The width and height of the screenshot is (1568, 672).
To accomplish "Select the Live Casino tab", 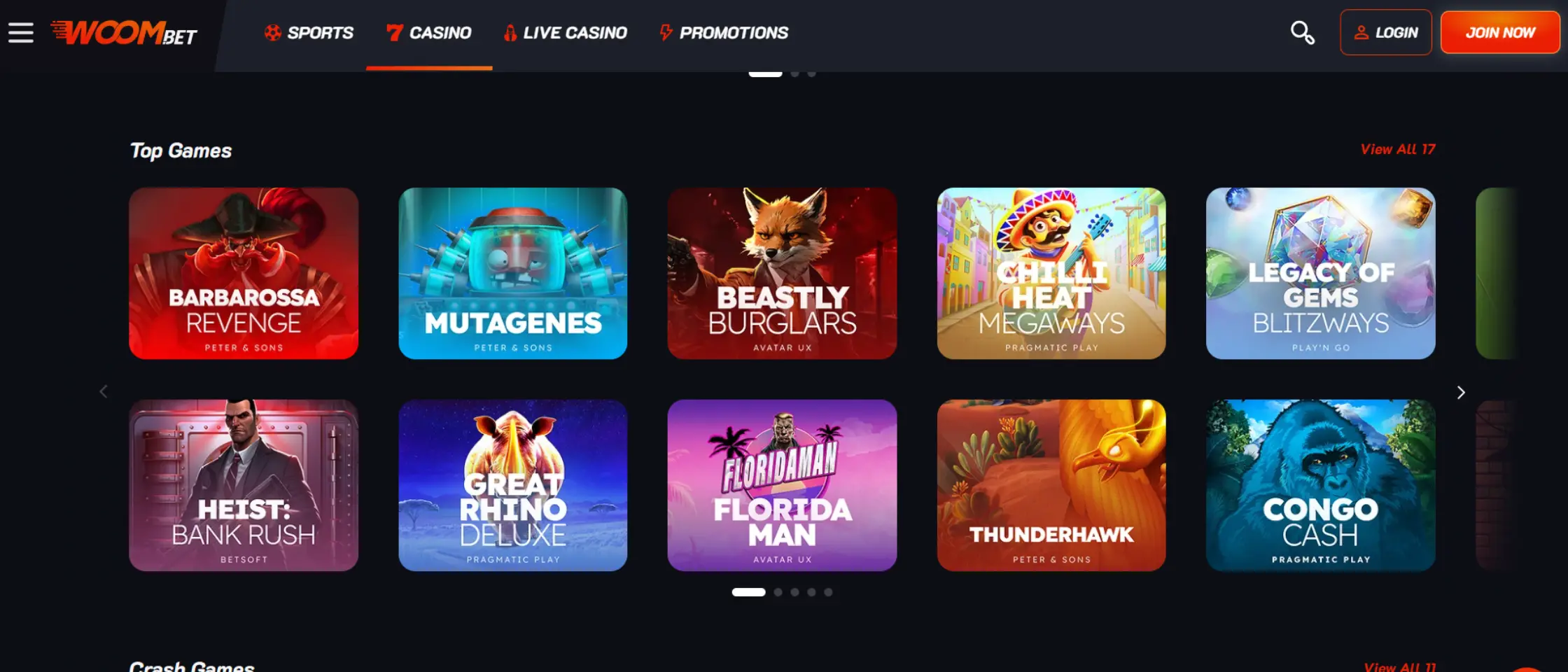I will click(566, 33).
